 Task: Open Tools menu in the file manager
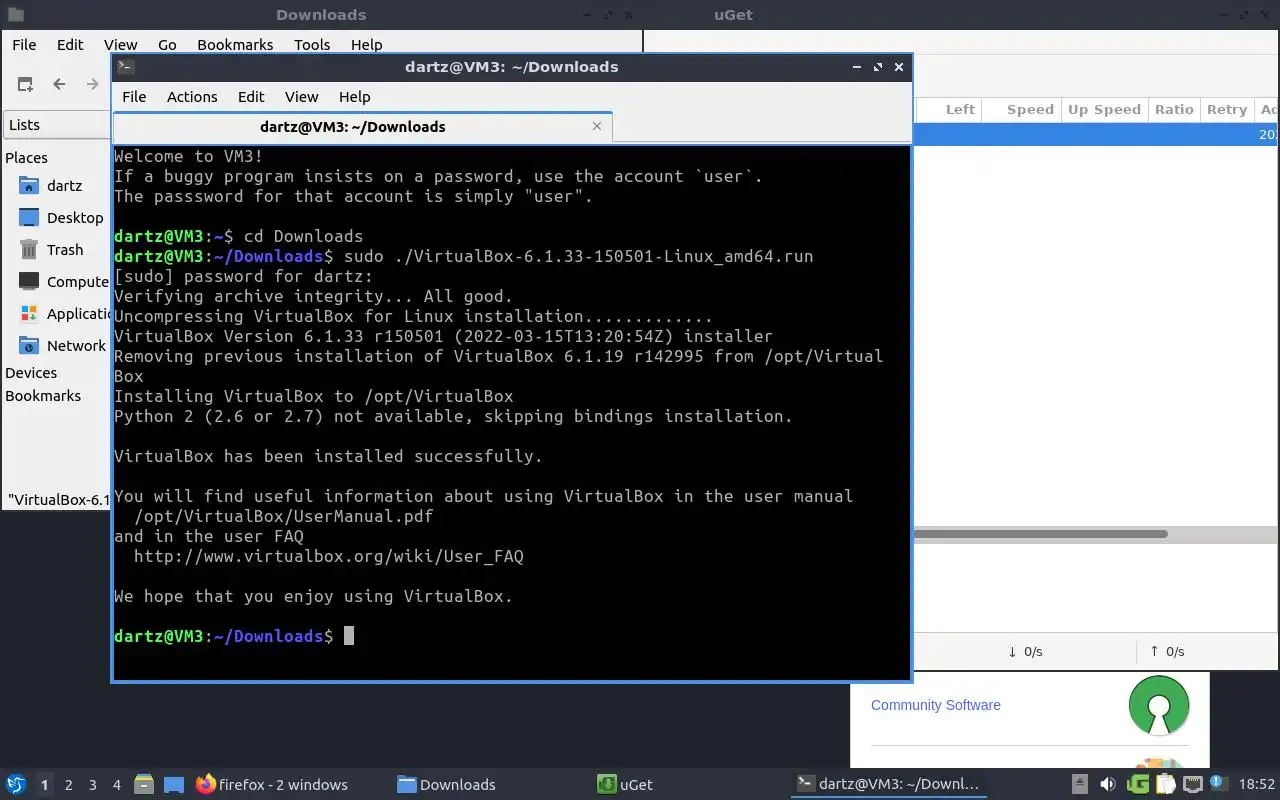pos(312,45)
